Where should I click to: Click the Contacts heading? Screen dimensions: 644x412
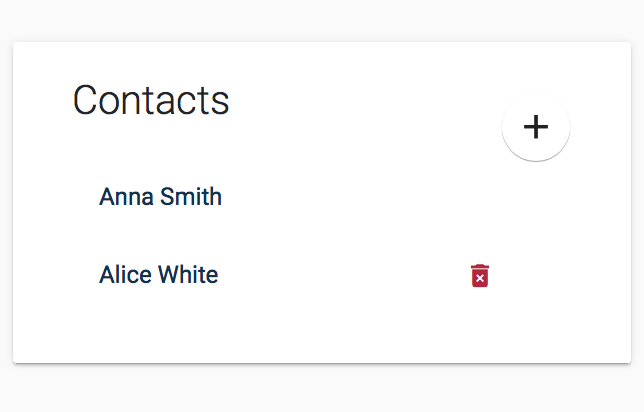[151, 100]
